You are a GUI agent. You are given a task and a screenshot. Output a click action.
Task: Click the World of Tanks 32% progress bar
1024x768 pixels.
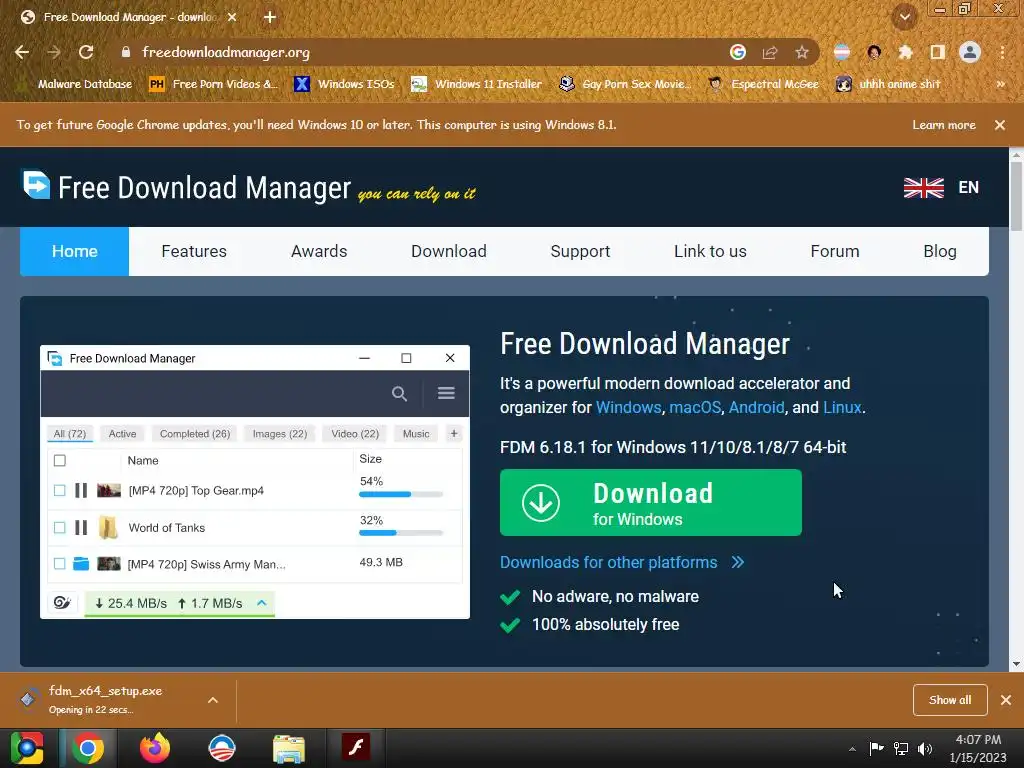(401, 533)
